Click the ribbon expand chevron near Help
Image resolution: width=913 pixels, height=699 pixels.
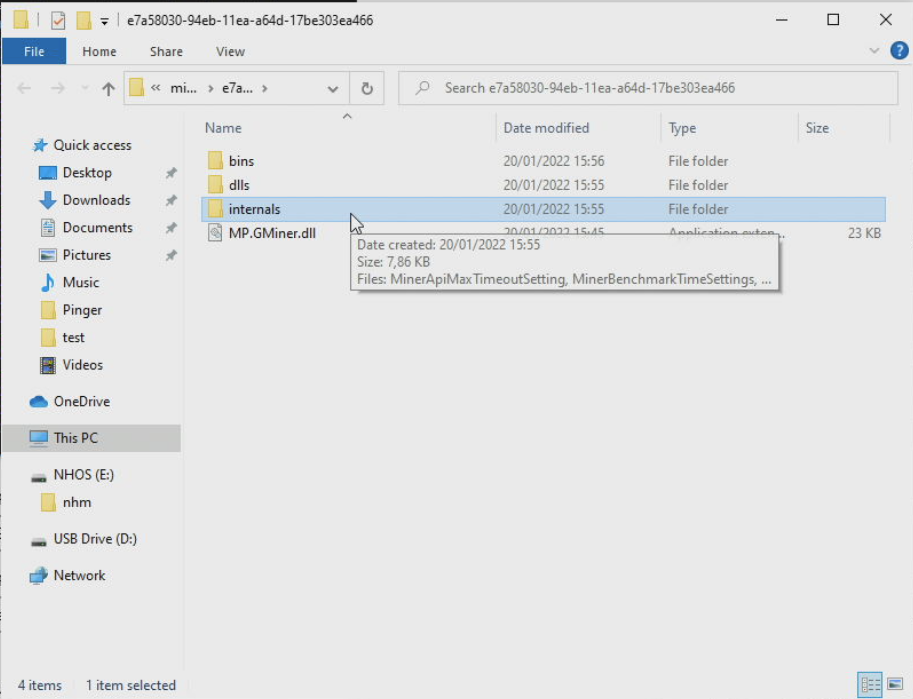point(874,51)
